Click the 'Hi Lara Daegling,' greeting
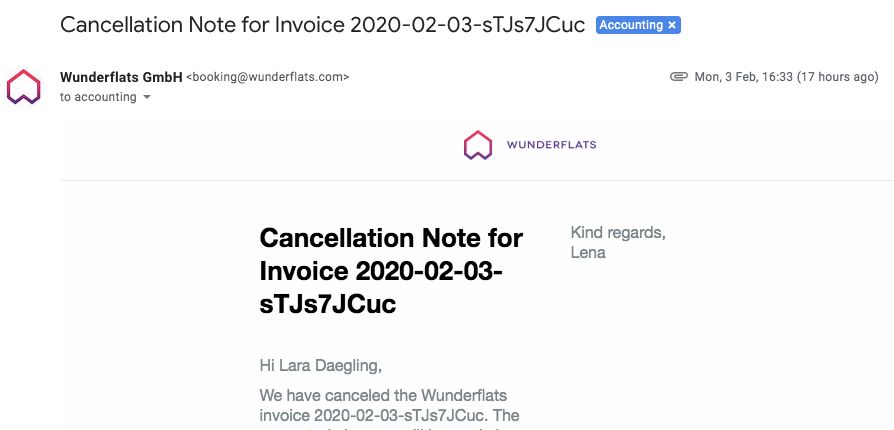Viewport: 894px width, 430px height. 320,366
